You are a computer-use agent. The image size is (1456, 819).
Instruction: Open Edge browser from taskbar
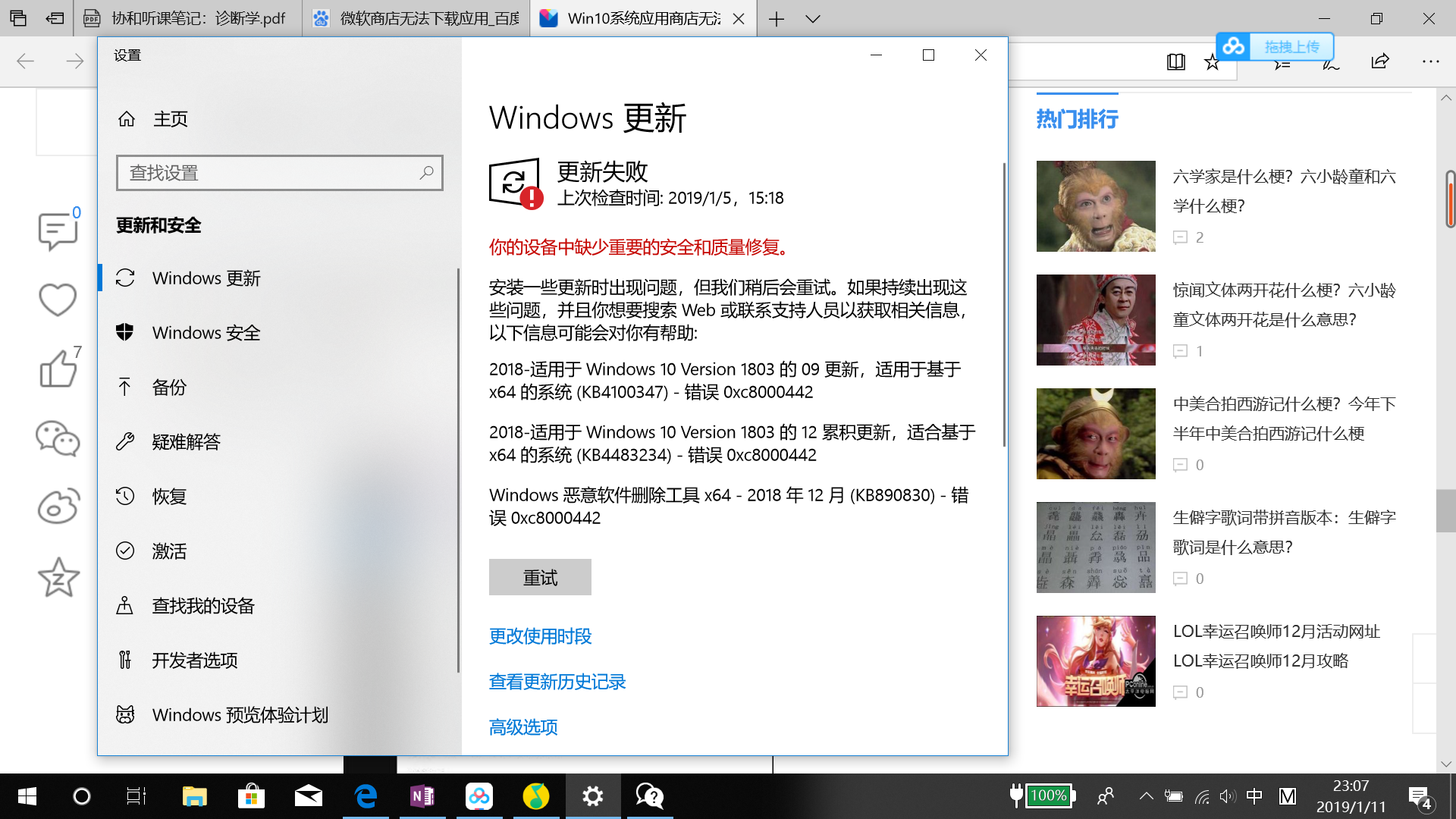[x=366, y=796]
